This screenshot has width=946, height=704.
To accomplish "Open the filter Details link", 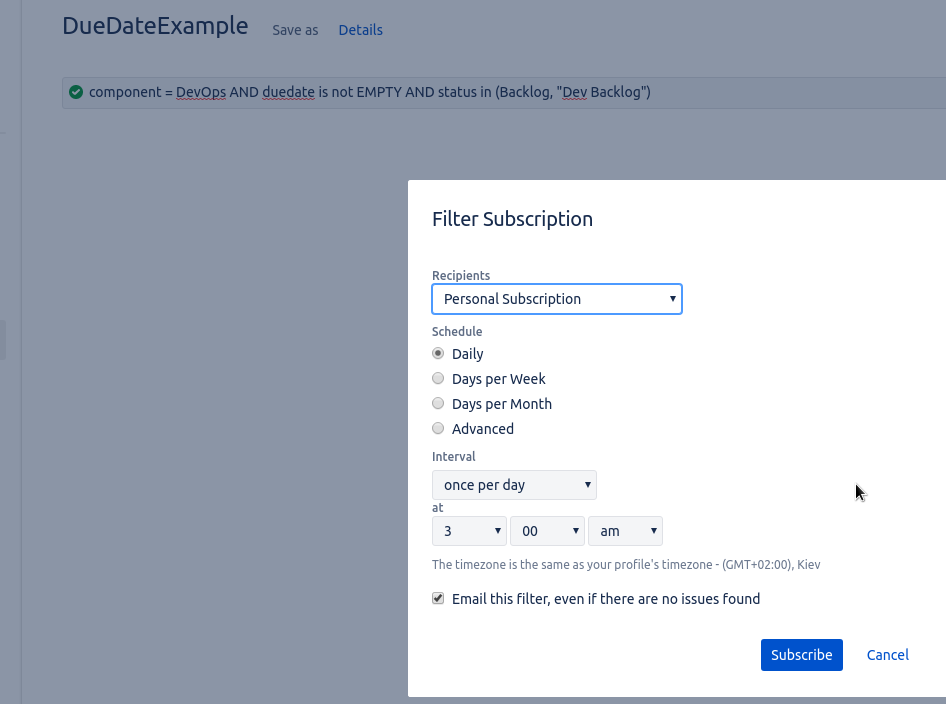I will pyautogui.click(x=360, y=30).
